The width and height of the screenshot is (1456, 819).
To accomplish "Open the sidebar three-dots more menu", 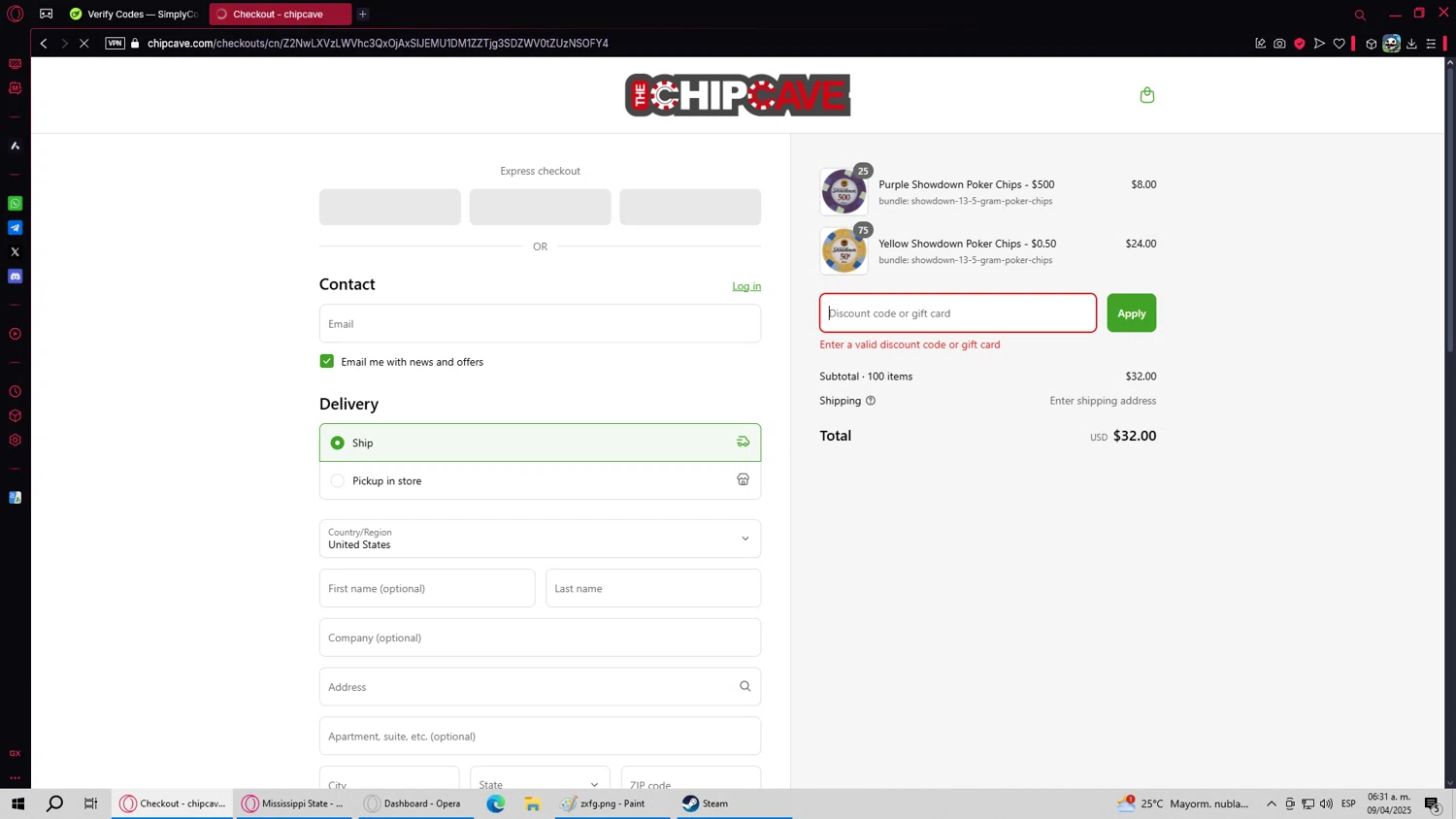I will click(x=15, y=777).
